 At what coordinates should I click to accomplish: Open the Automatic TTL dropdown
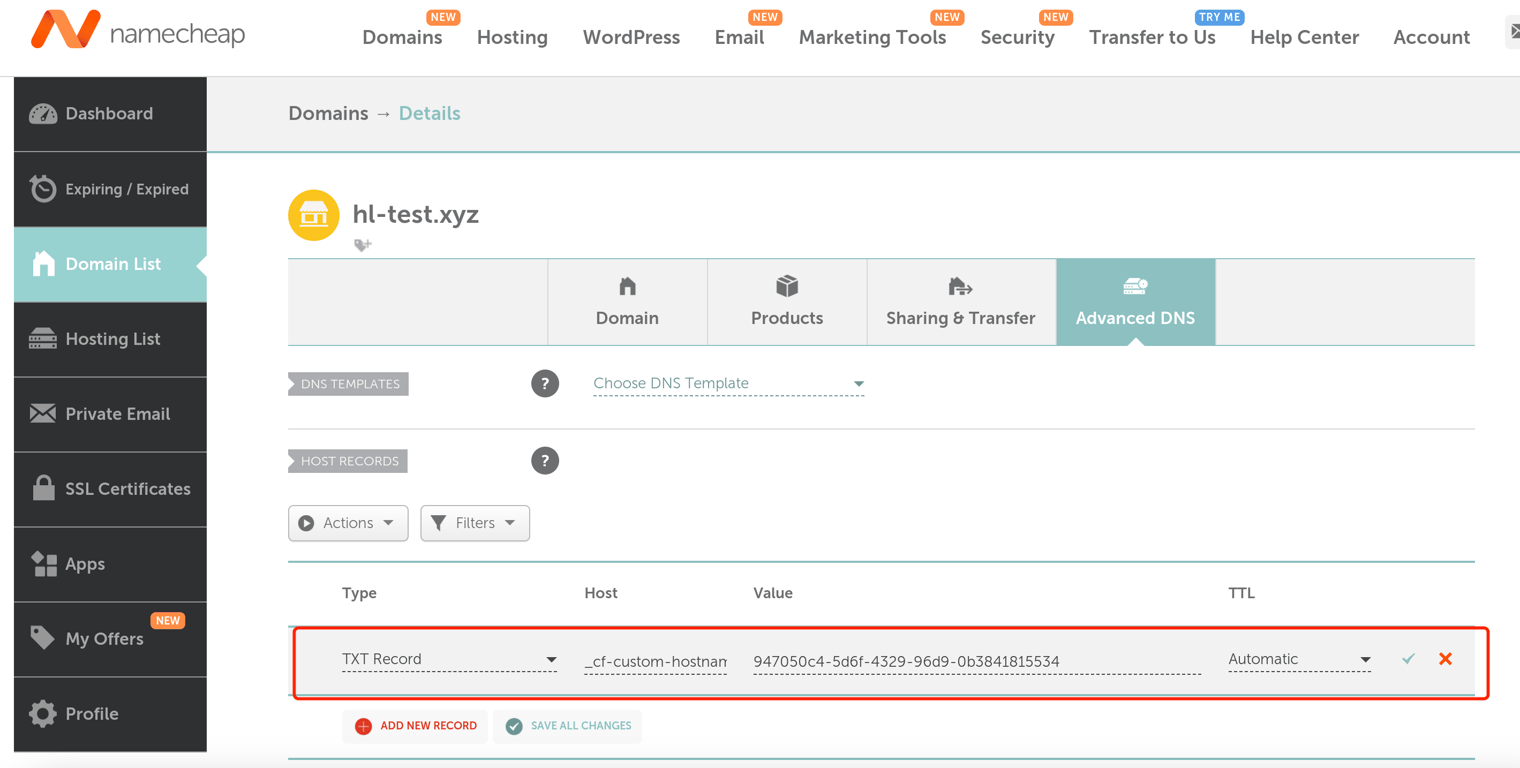(1298, 660)
